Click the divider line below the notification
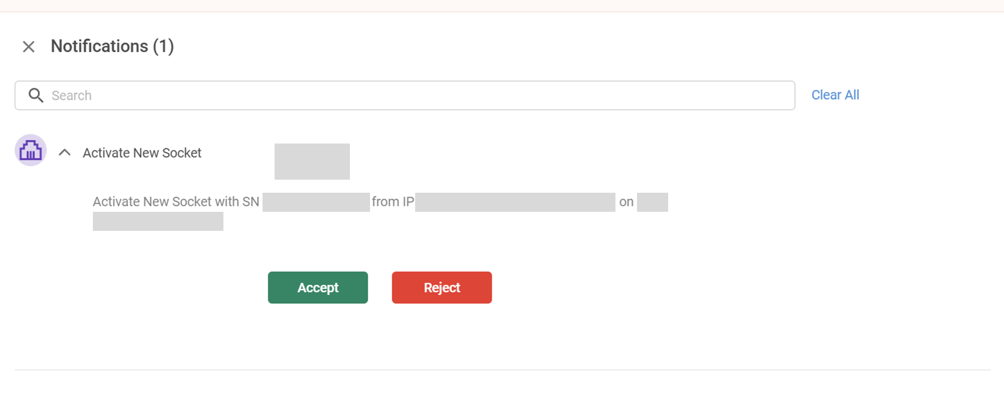The width and height of the screenshot is (1004, 401). [x=502, y=370]
